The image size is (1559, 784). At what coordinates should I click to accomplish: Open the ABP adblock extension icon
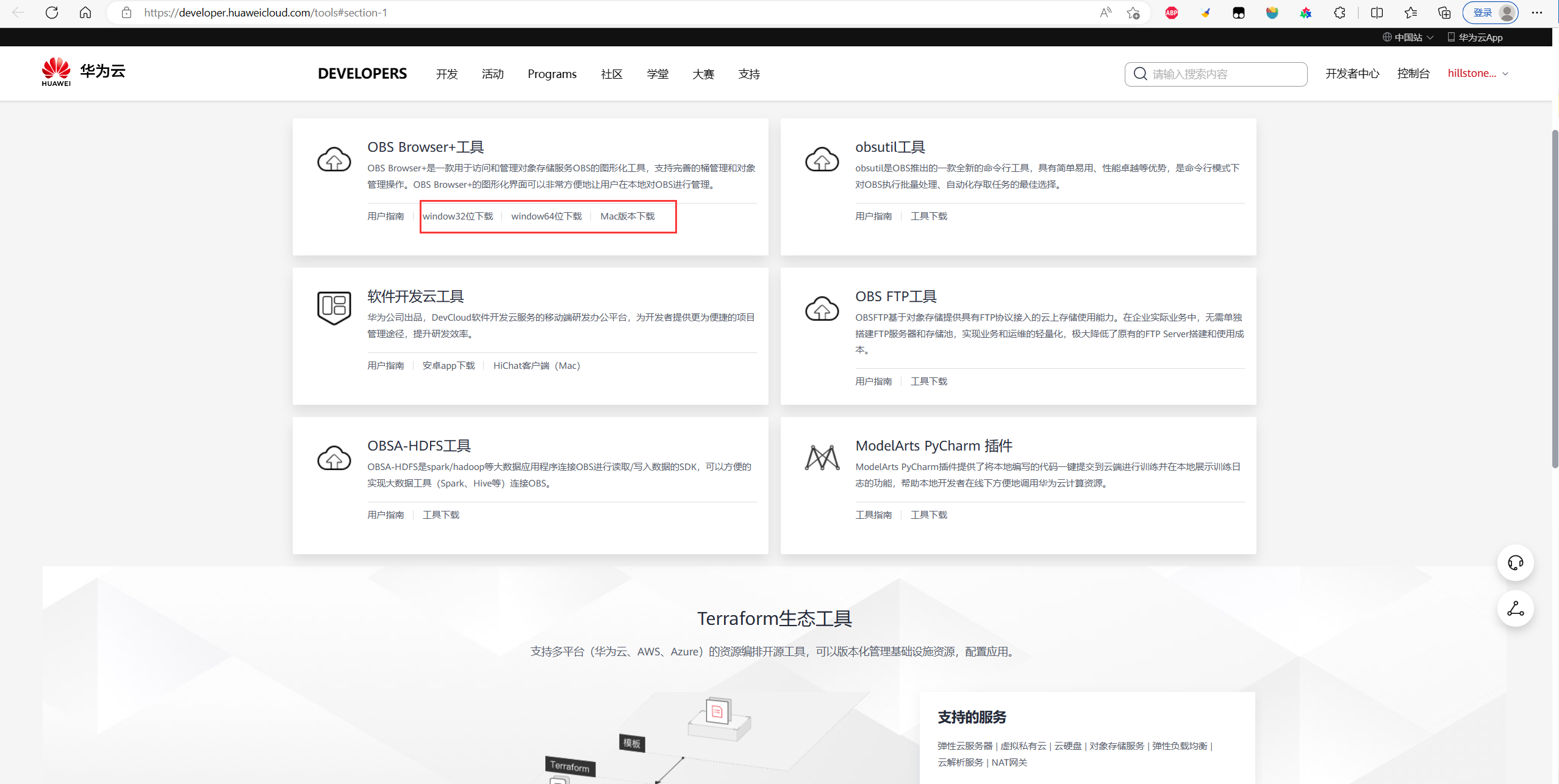[1172, 12]
